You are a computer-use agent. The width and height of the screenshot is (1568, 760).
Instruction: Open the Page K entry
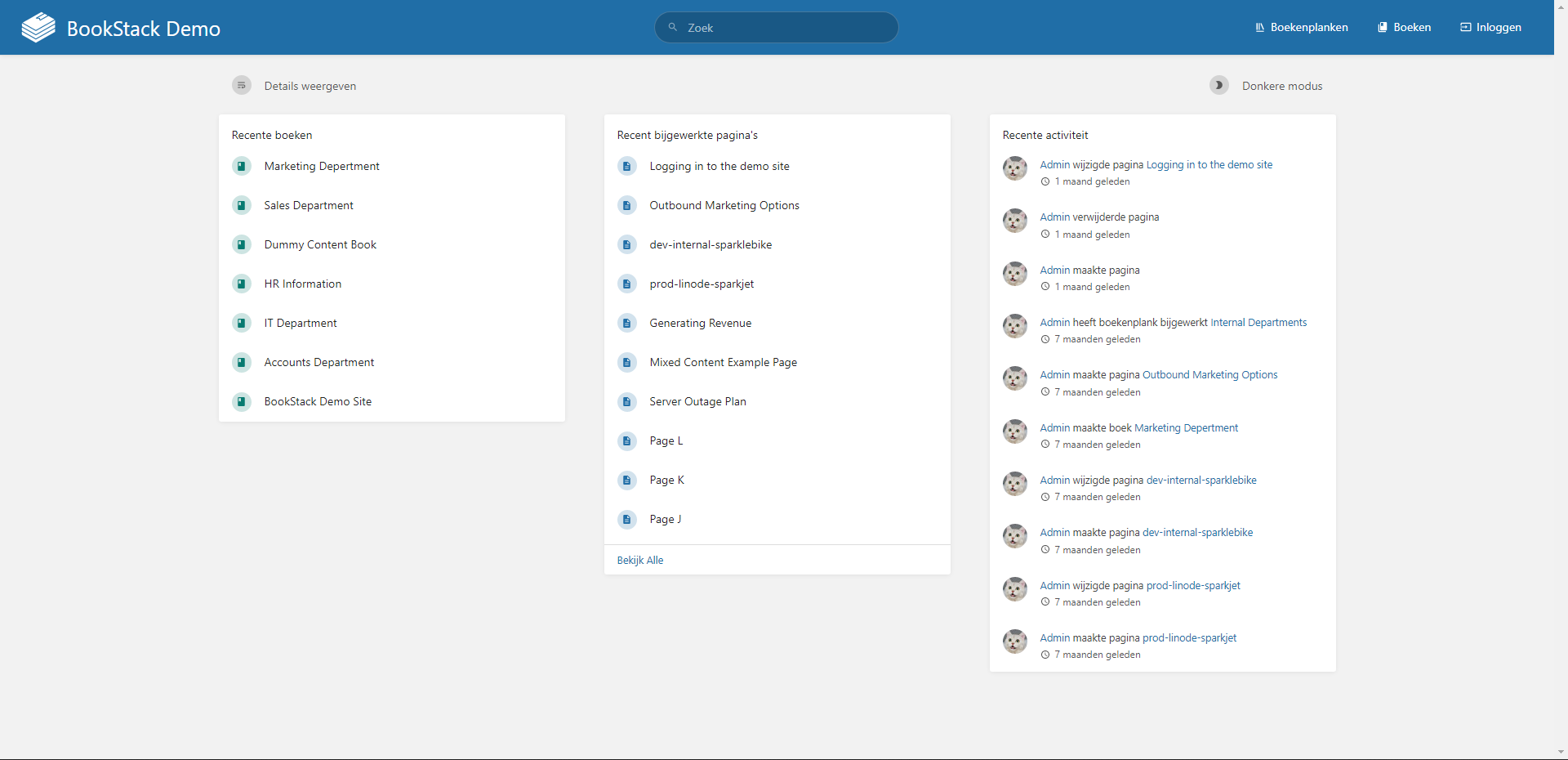click(x=666, y=481)
